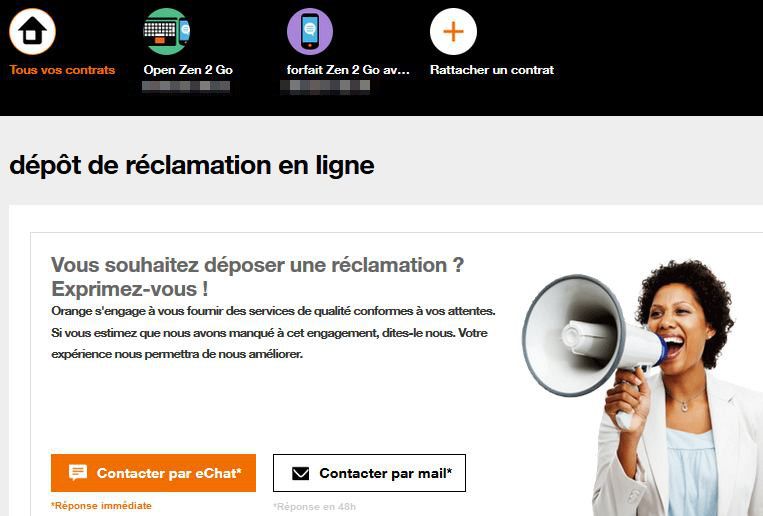Switch to the Open Zen 2 Go contract label
The image size is (763, 516).
[188, 70]
